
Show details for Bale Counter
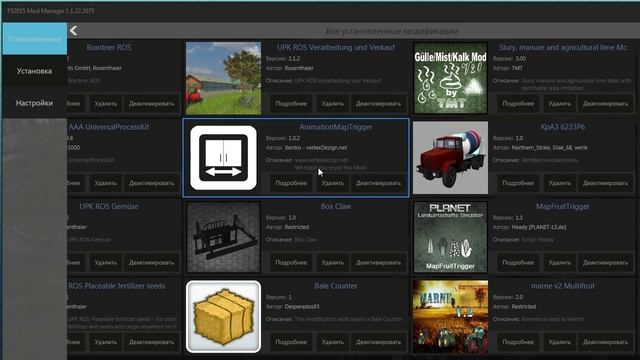291,342
